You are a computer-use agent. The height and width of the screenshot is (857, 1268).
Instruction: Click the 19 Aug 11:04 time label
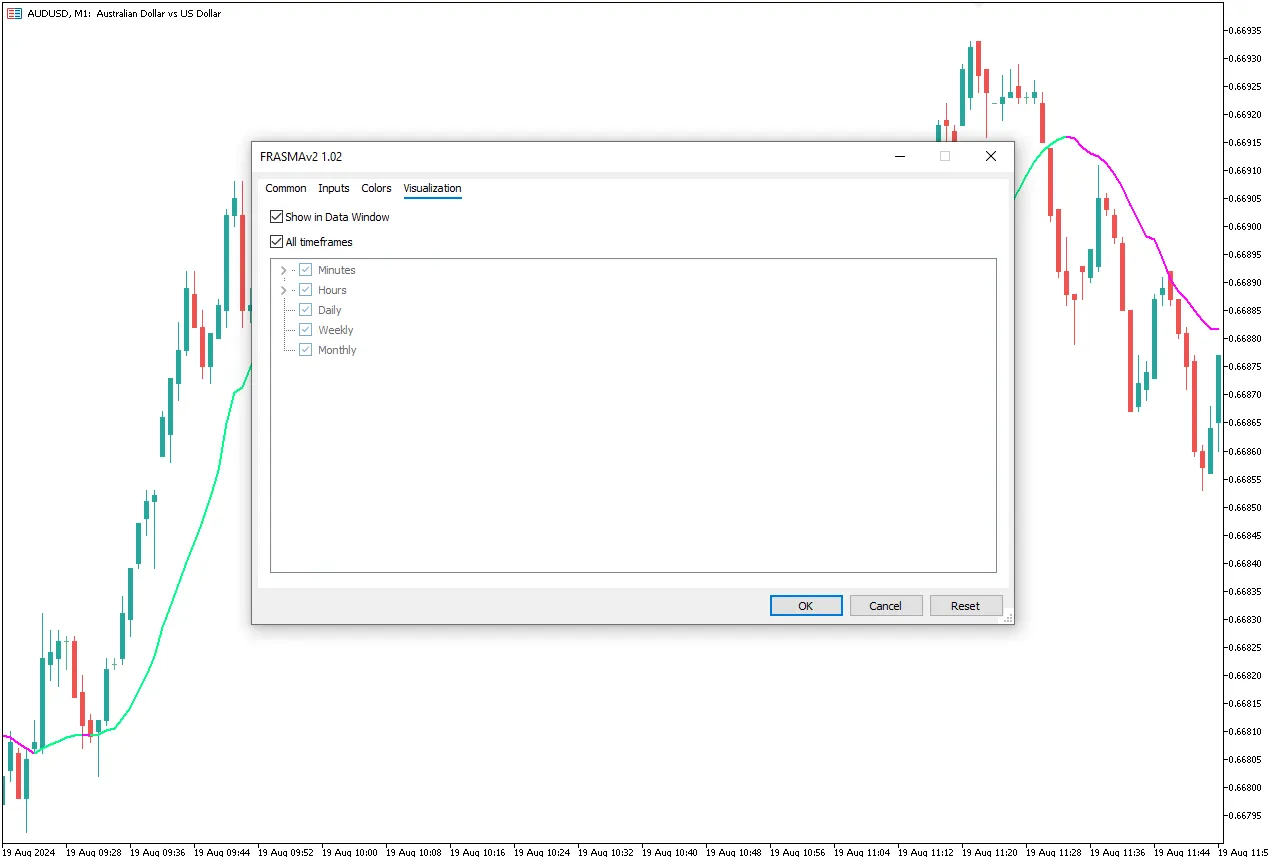pyautogui.click(x=862, y=853)
